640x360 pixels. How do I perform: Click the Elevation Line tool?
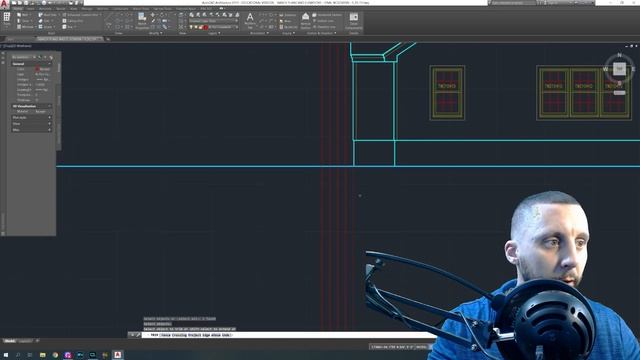(x=325, y=27)
